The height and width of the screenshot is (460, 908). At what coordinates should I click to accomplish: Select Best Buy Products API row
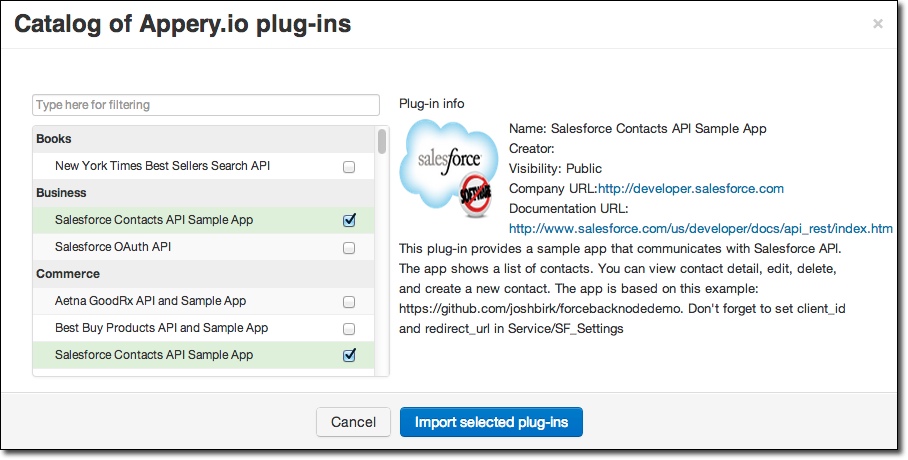point(203,328)
